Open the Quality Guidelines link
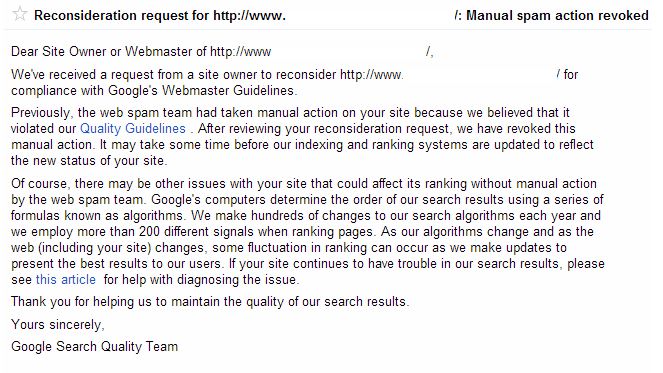The height and width of the screenshot is (373, 663). point(133,128)
